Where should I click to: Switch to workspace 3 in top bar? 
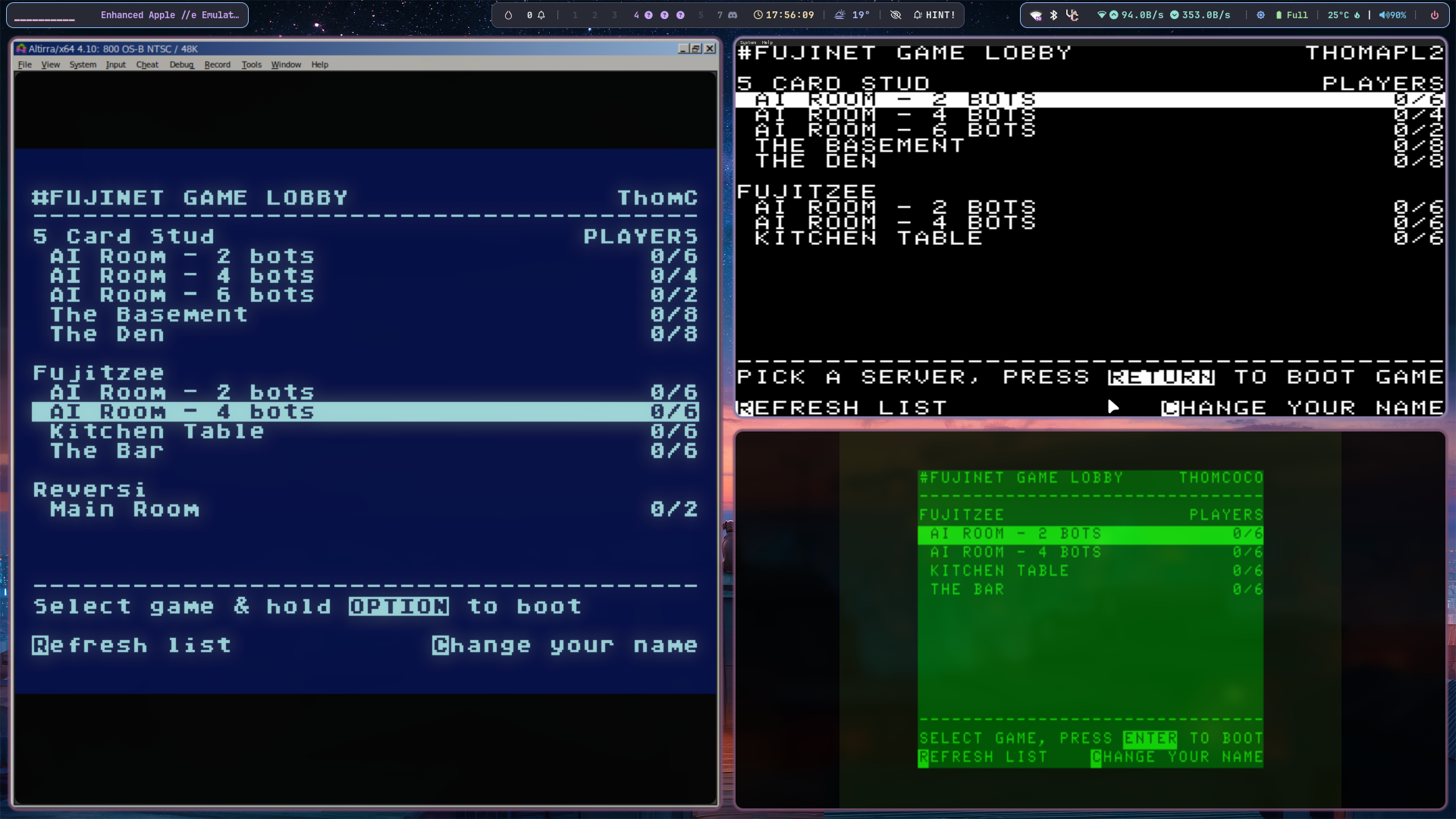[614, 15]
